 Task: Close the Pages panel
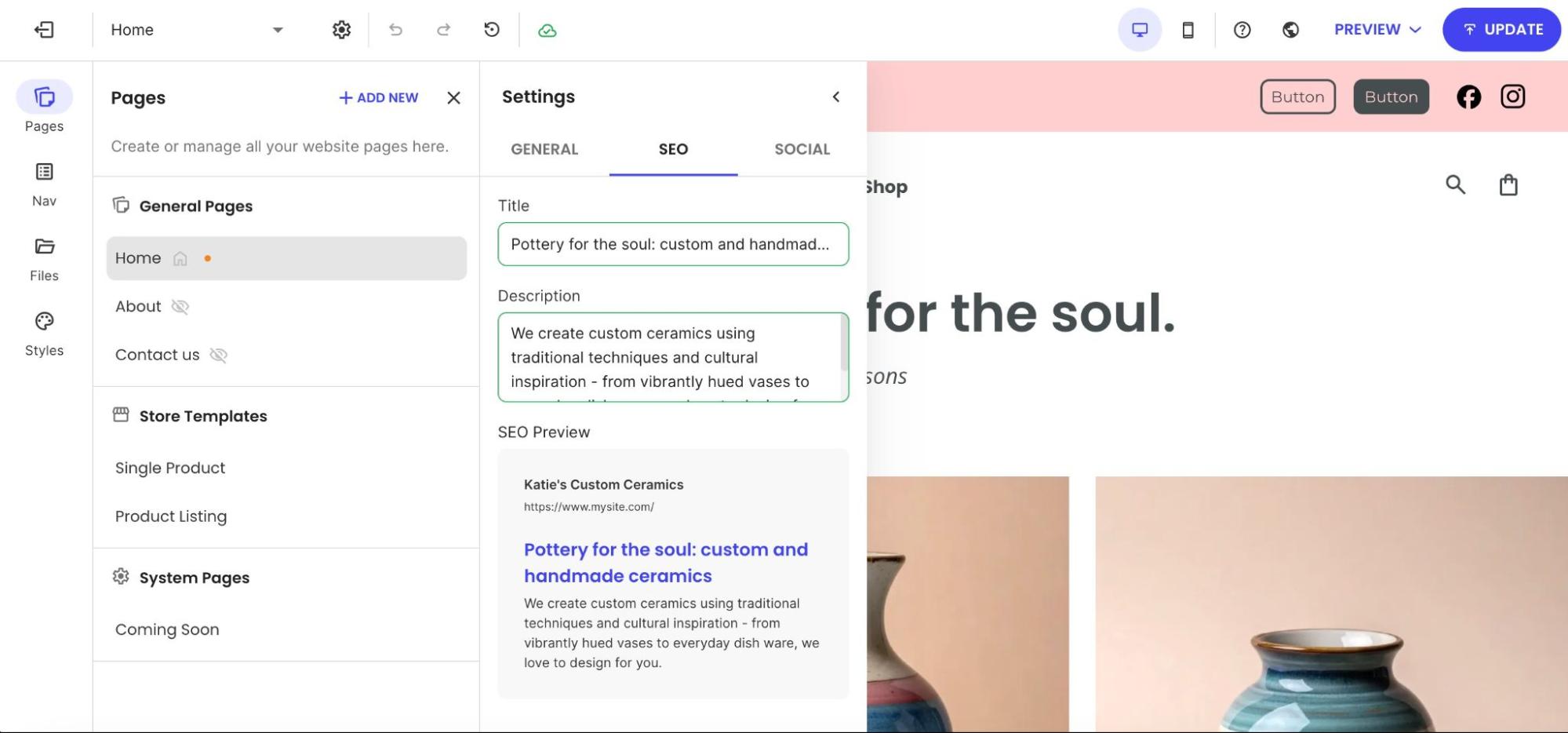pyautogui.click(x=453, y=97)
